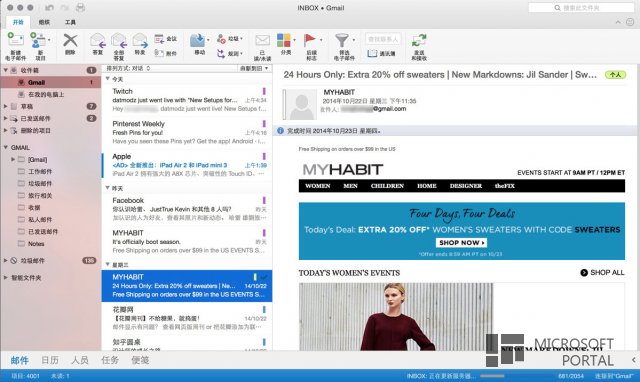Image resolution: width=640 pixels, height=382 pixels.
Task: Open the New Items dropdown arrow
Action: (x=49, y=40)
